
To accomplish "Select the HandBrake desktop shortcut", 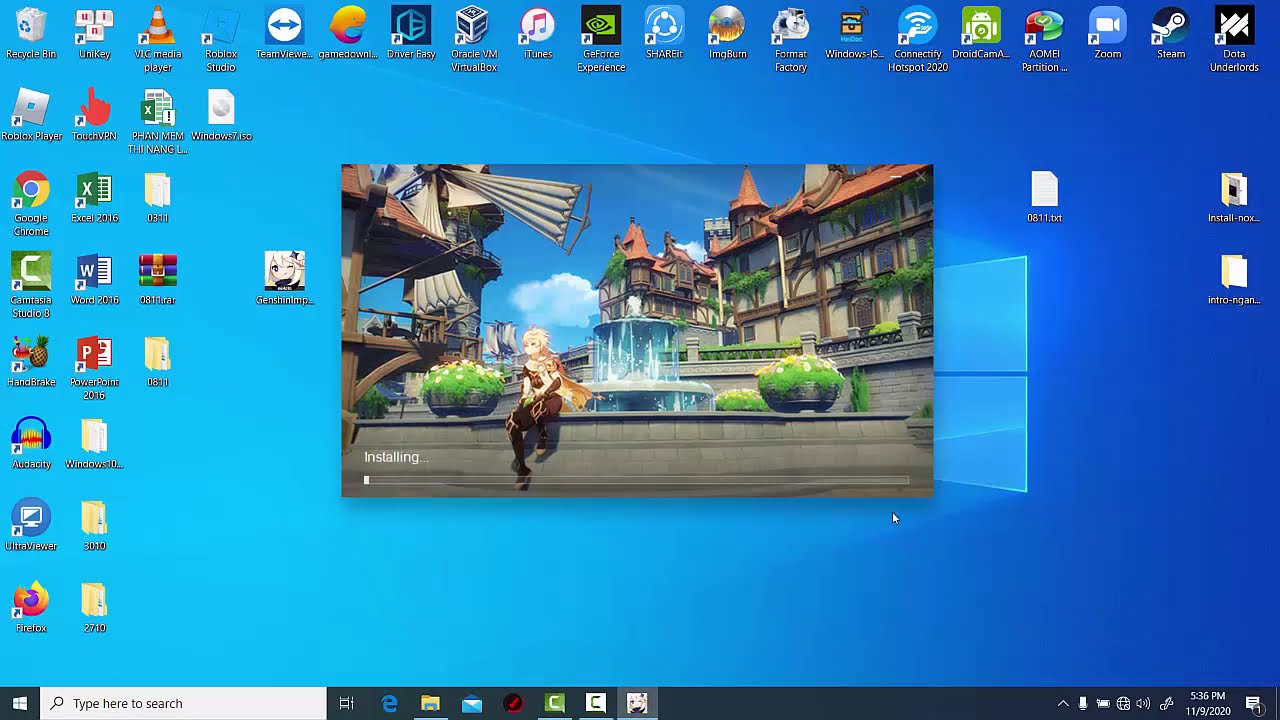I will pos(31,361).
